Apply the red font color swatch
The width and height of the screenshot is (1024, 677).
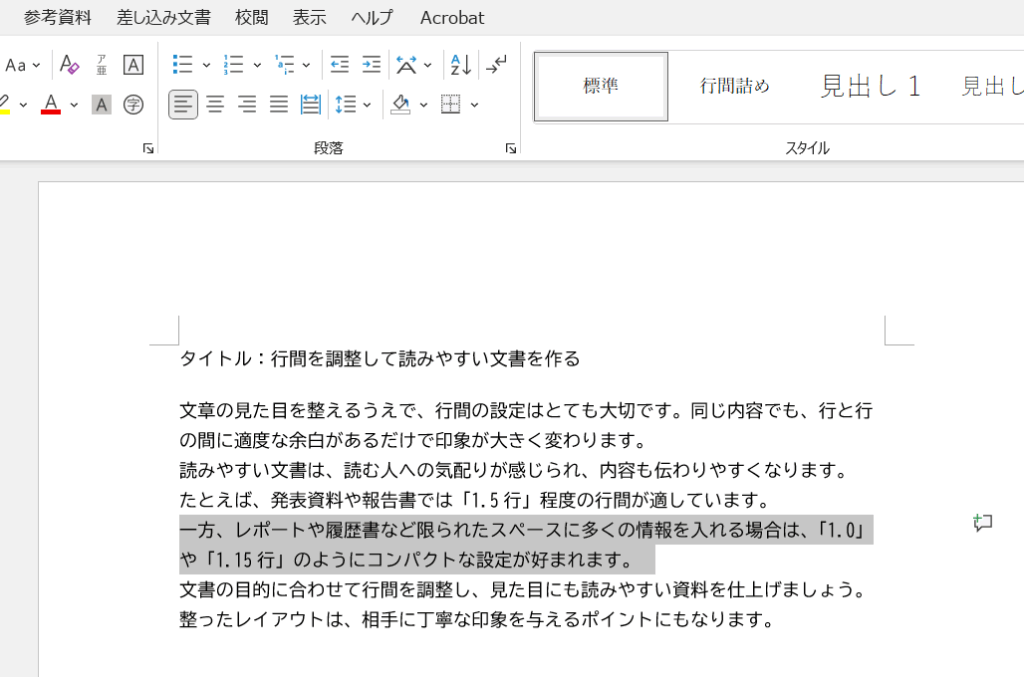[x=51, y=104]
